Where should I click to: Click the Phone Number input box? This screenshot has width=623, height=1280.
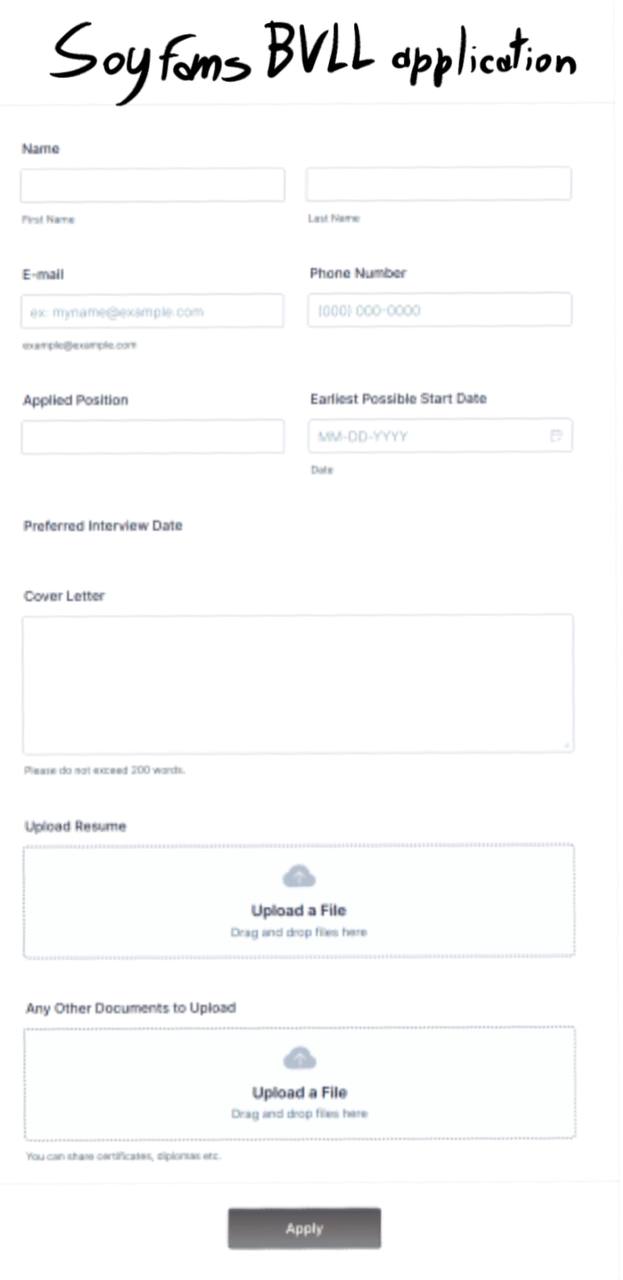coord(440,310)
